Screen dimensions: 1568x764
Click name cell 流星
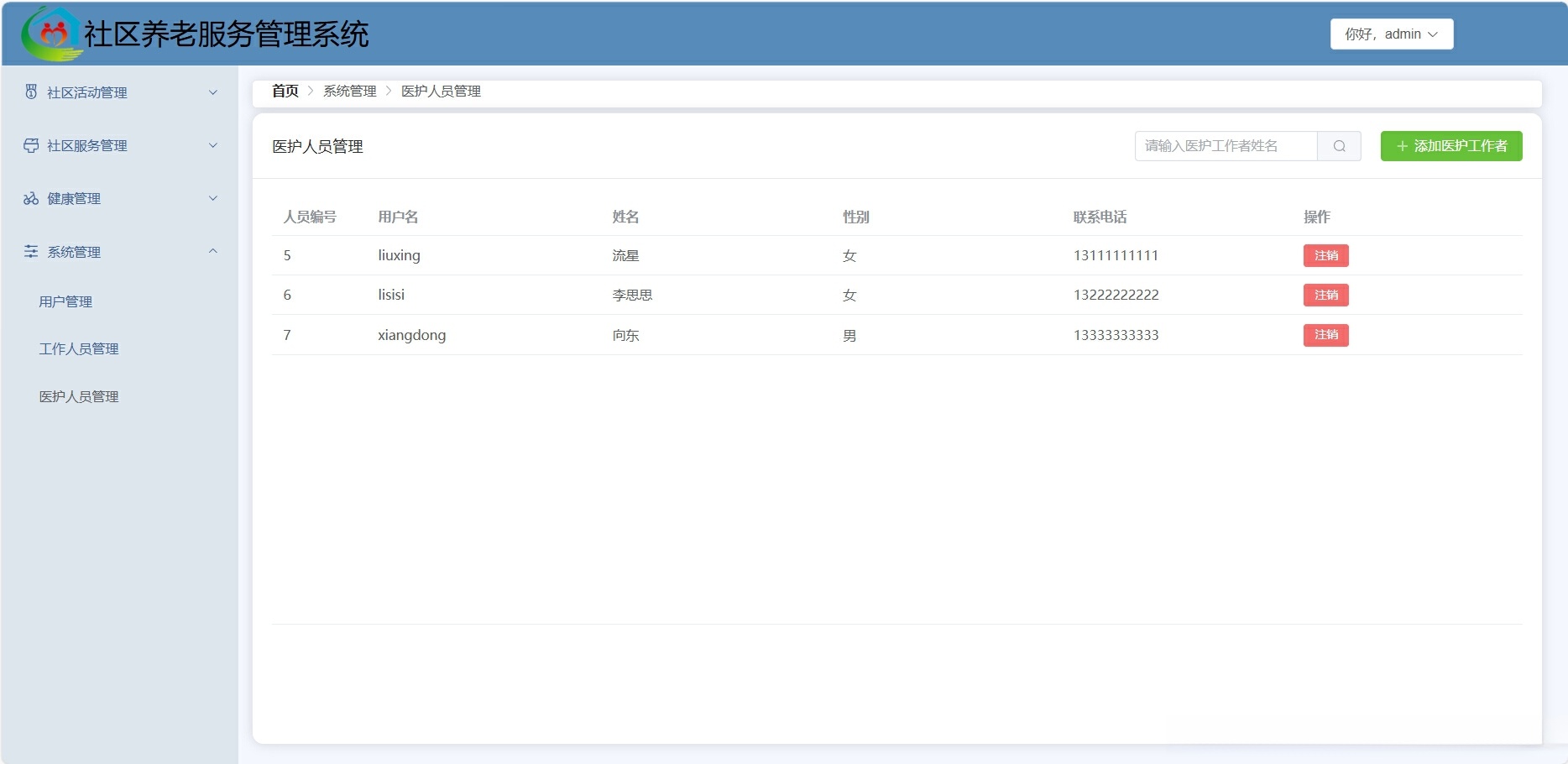625,255
